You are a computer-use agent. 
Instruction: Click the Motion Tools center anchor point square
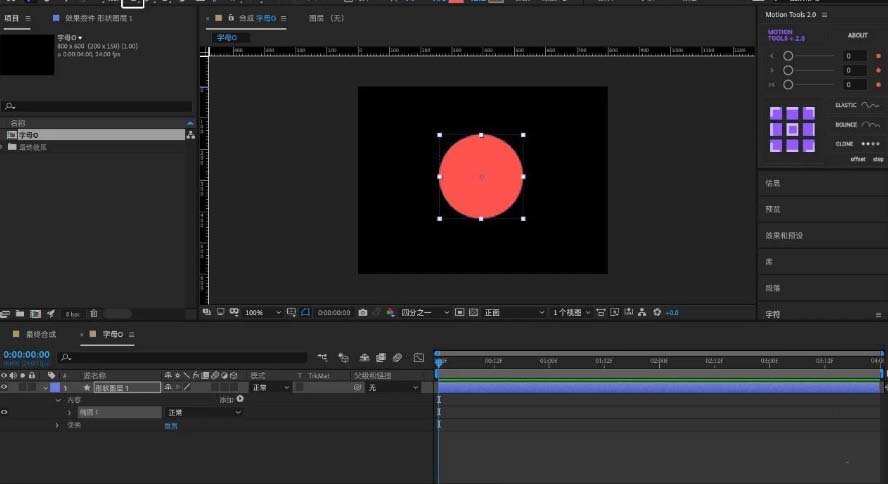point(792,130)
